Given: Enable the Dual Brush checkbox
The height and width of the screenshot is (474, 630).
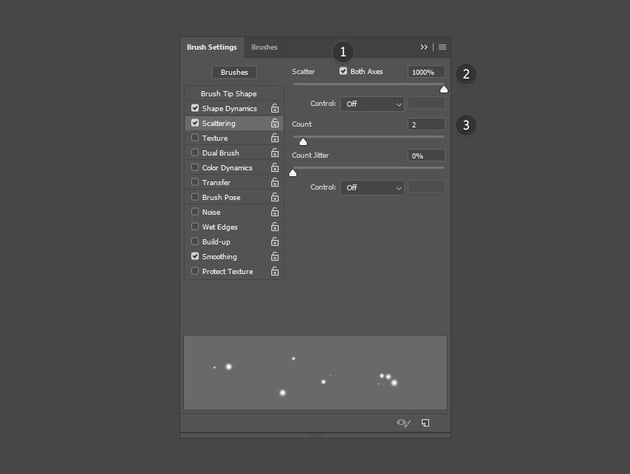Looking at the screenshot, I should (x=195, y=152).
